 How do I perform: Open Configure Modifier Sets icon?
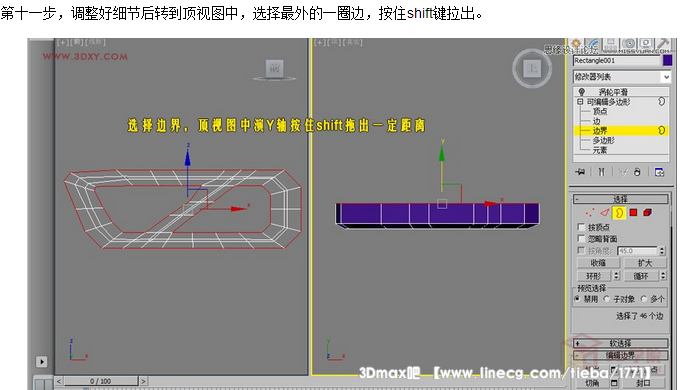pos(659,172)
